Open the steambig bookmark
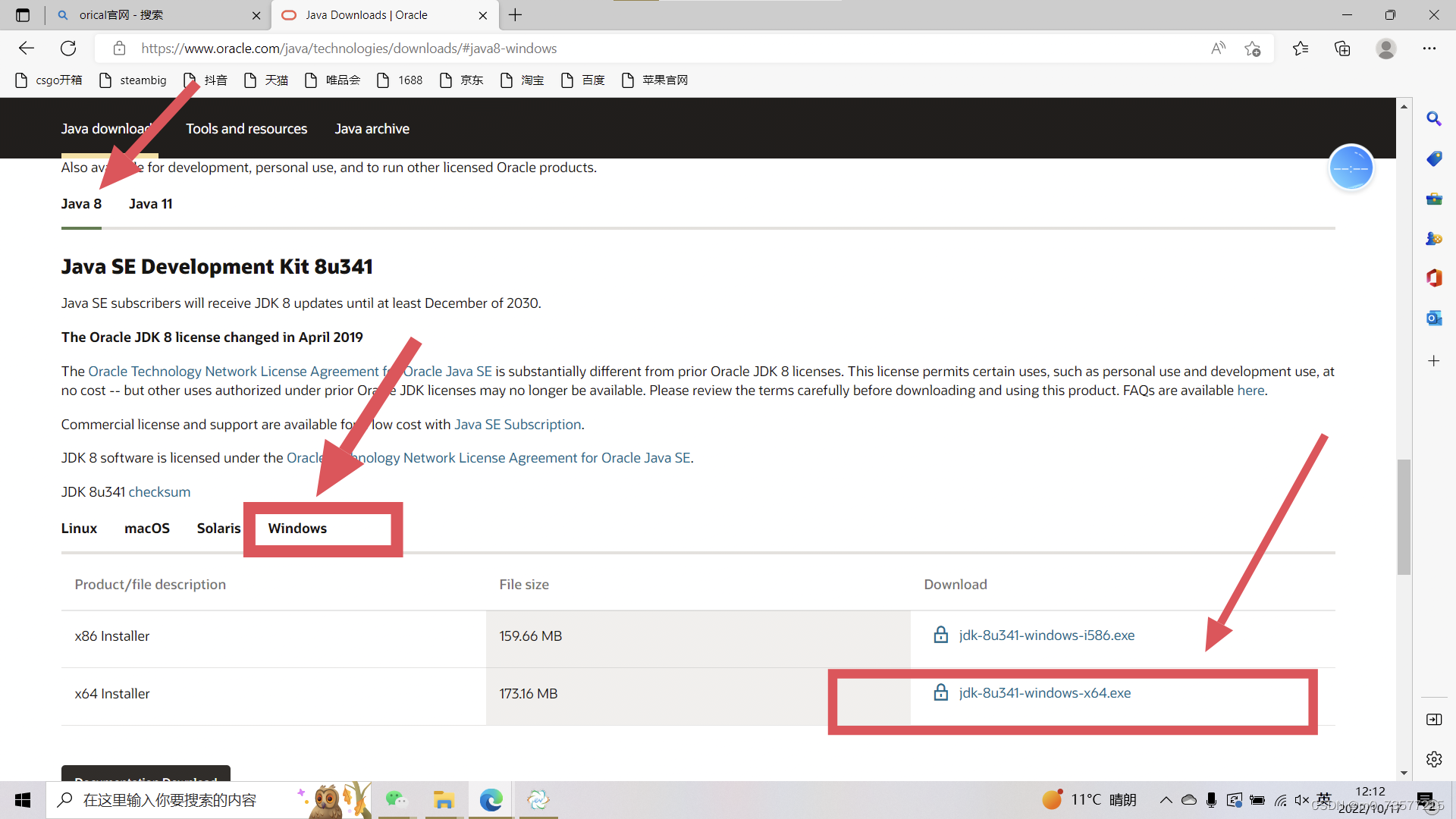 (x=133, y=80)
